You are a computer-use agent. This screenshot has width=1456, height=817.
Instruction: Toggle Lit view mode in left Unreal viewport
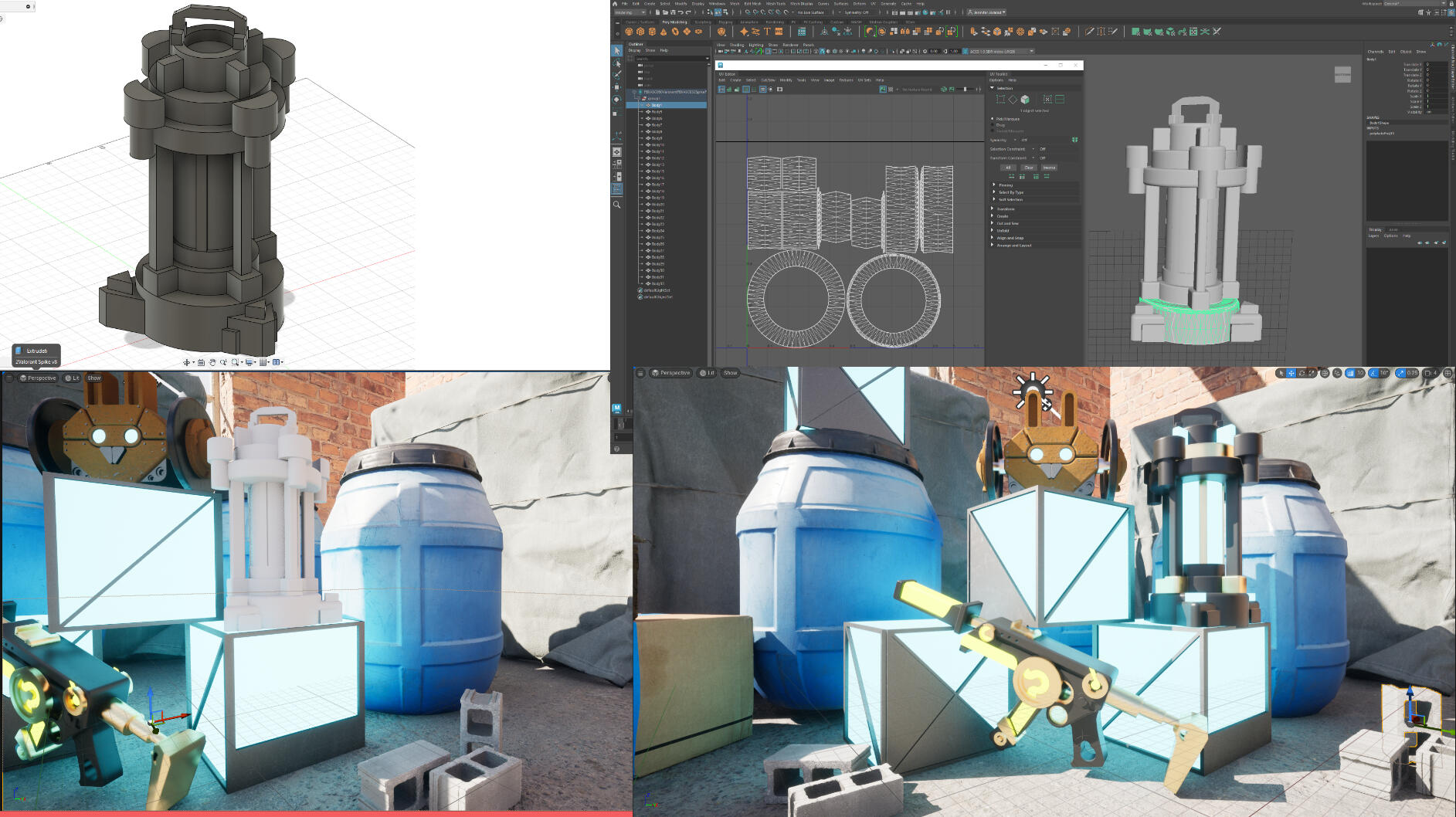click(72, 378)
